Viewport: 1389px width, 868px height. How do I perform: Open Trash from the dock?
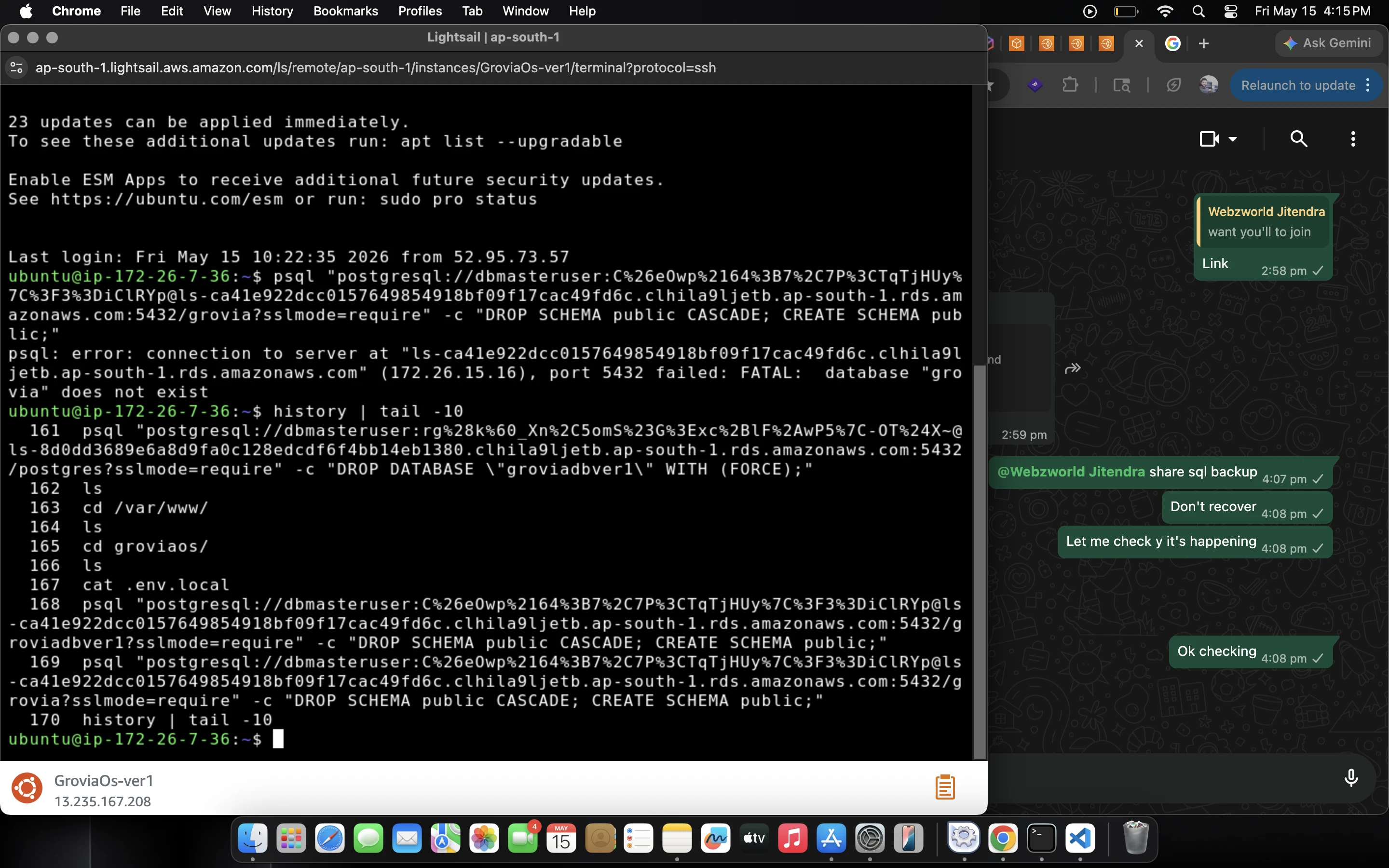[x=1135, y=839]
